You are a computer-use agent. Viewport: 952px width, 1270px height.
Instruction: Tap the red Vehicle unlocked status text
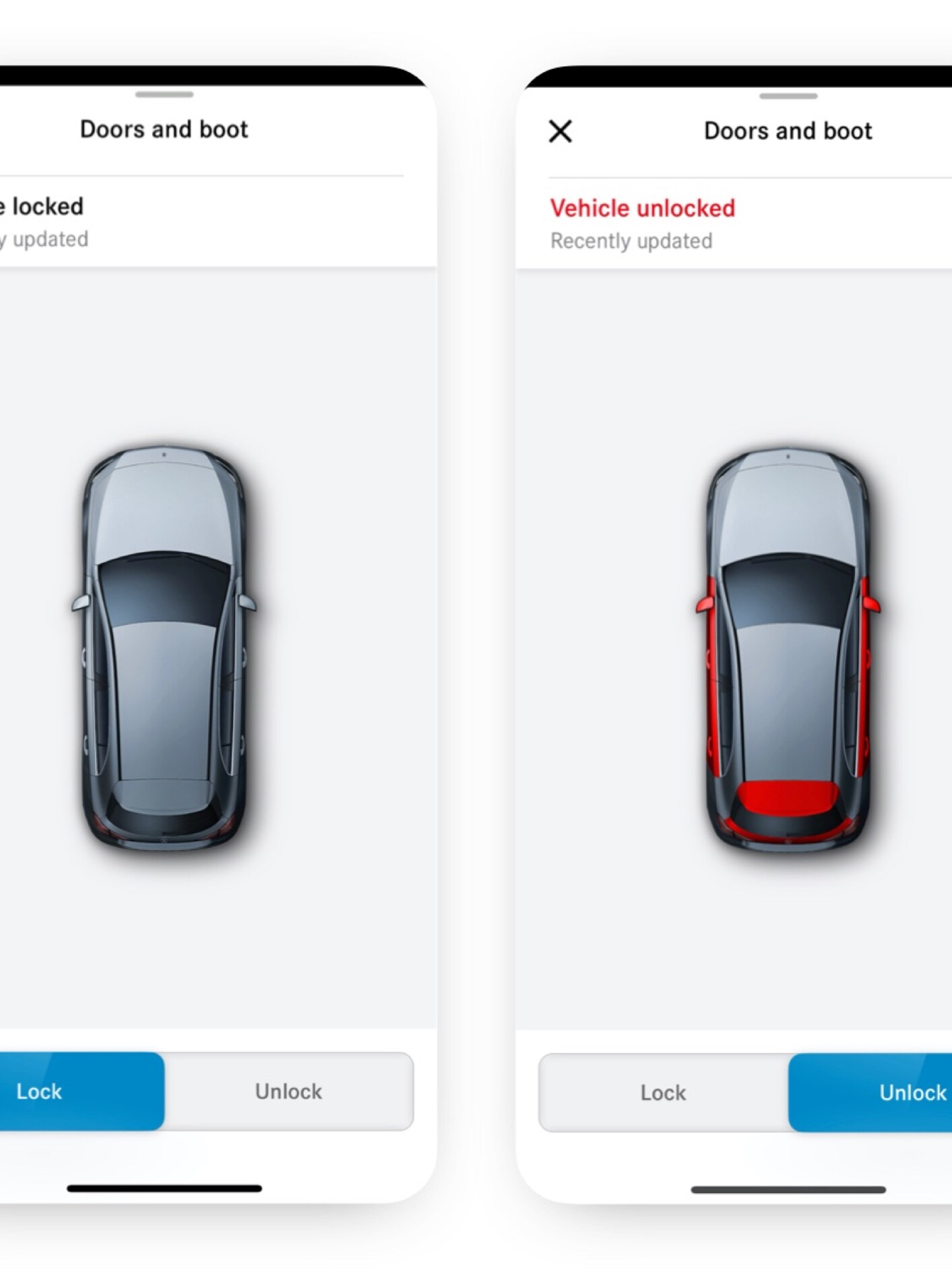pos(642,208)
